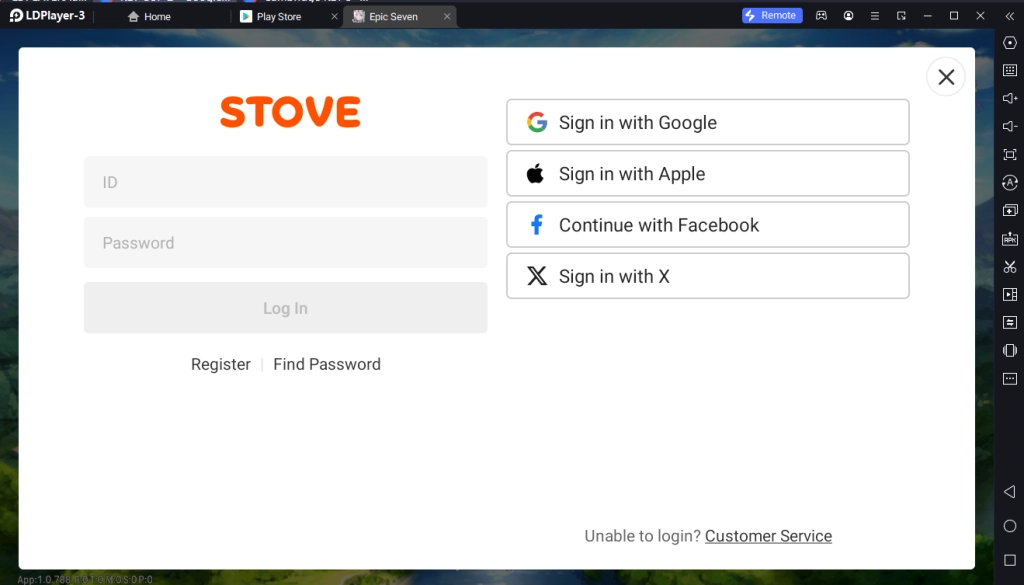Open LDPlayer settings hexagon icon
The image size is (1024, 585).
coord(1010,42)
